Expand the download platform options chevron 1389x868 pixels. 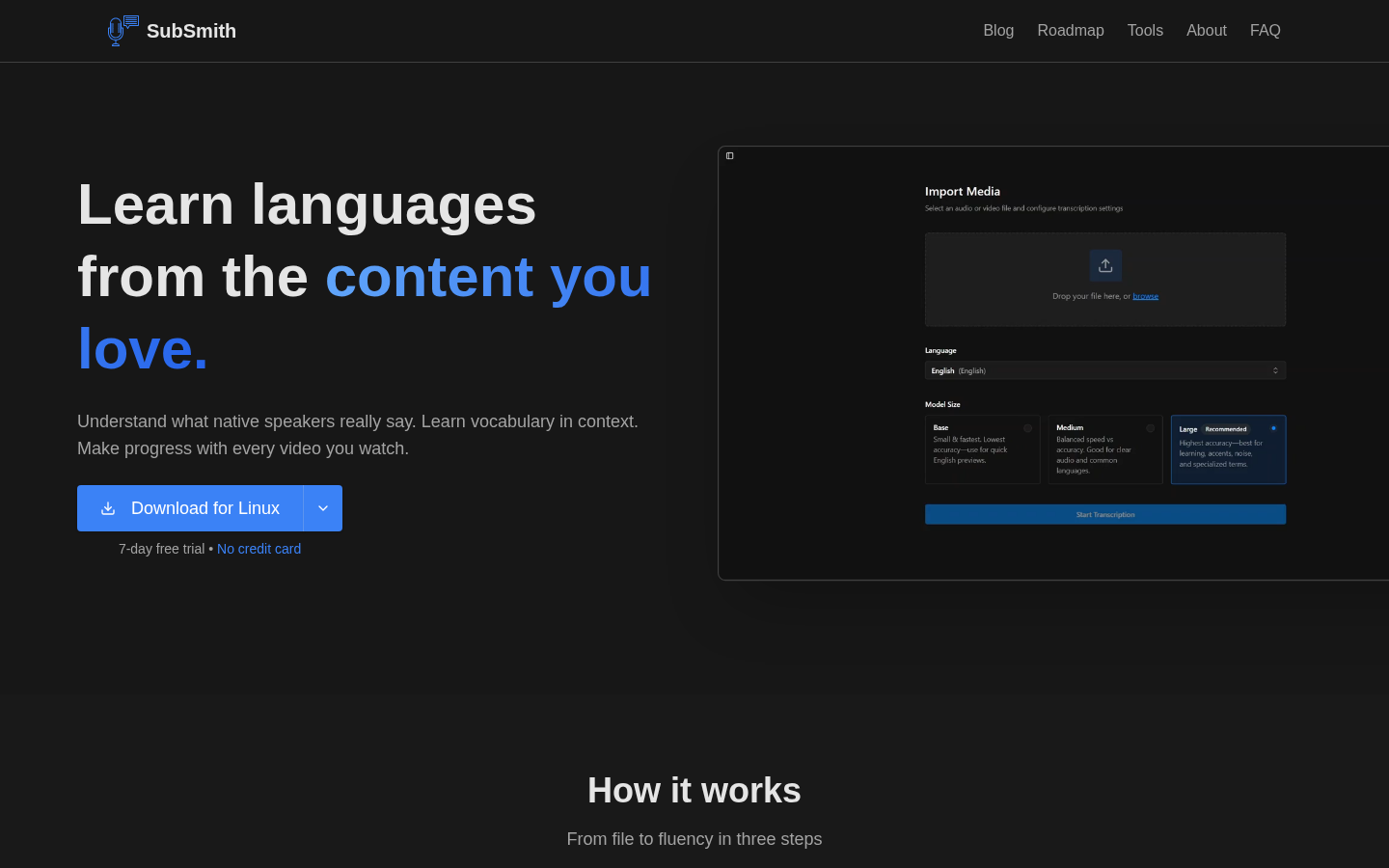(x=323, y=508)
